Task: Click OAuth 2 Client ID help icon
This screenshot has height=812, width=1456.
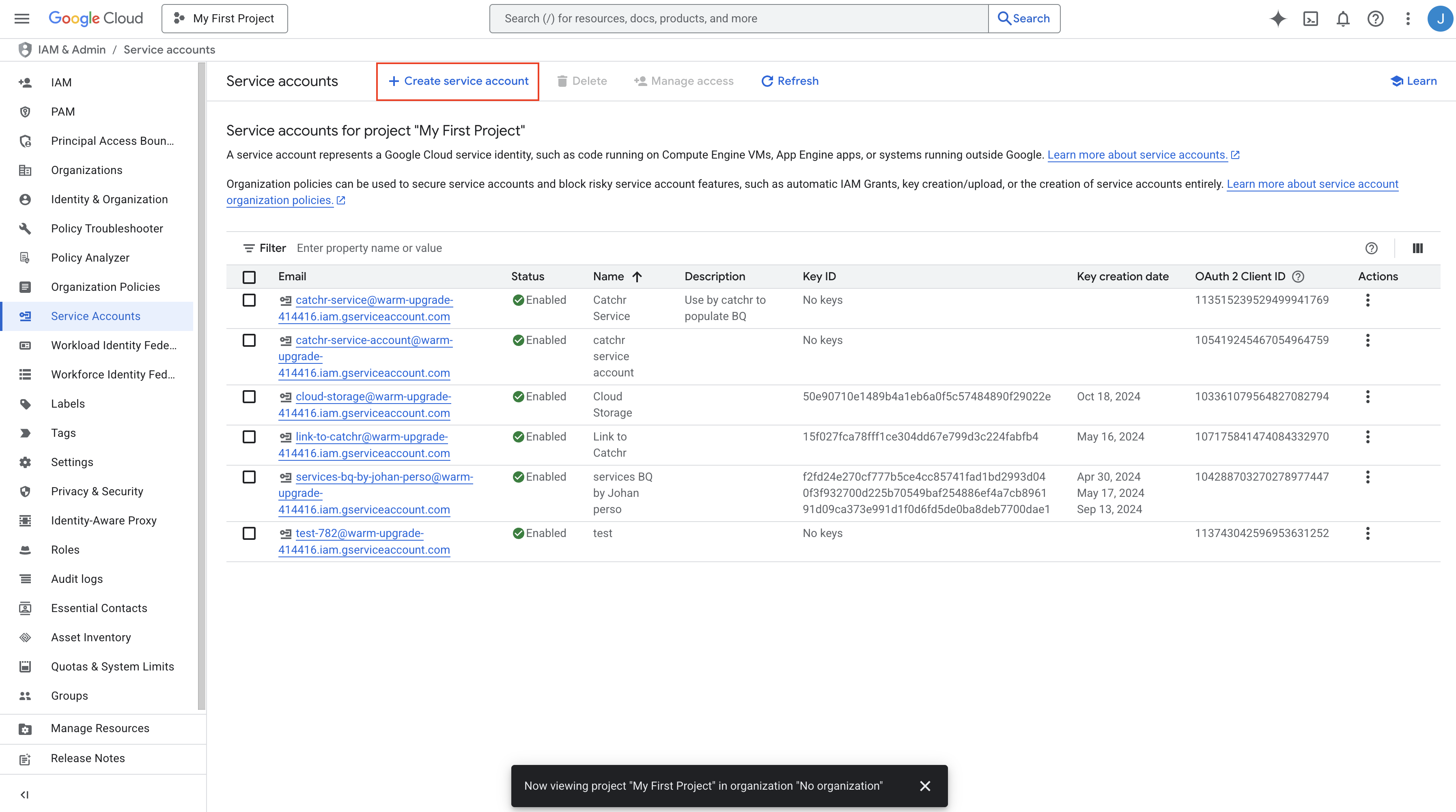Action: (1298, 276)
